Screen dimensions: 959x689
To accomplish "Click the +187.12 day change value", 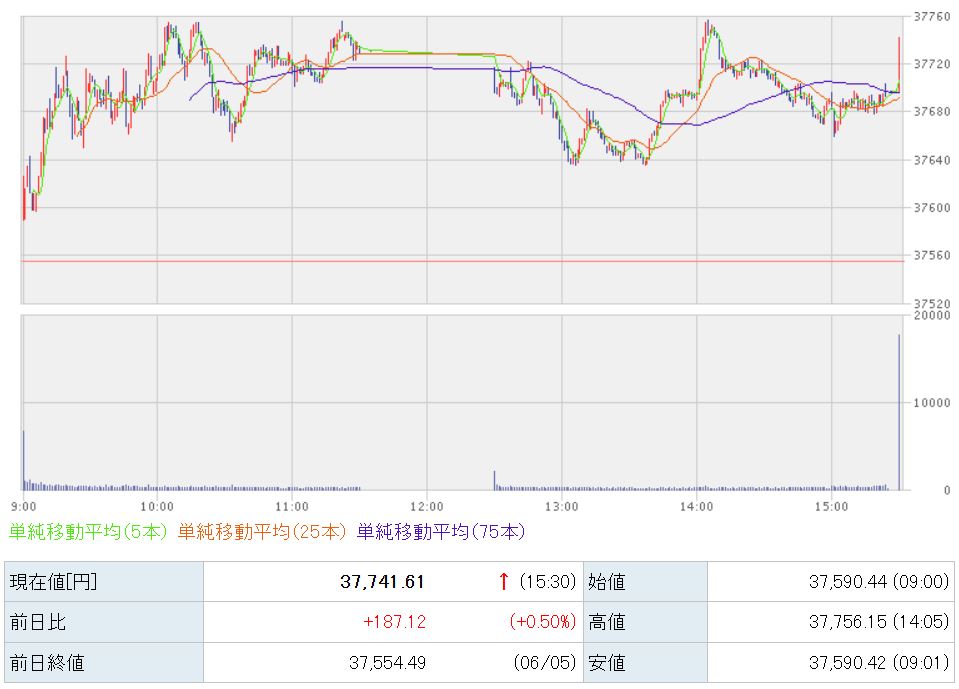I will (394, 622).
